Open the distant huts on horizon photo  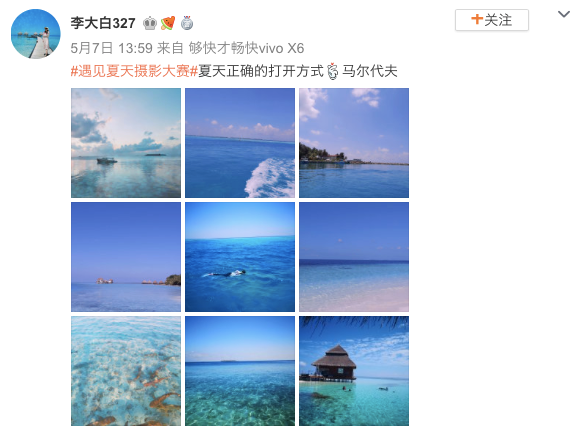click(126, 257)
